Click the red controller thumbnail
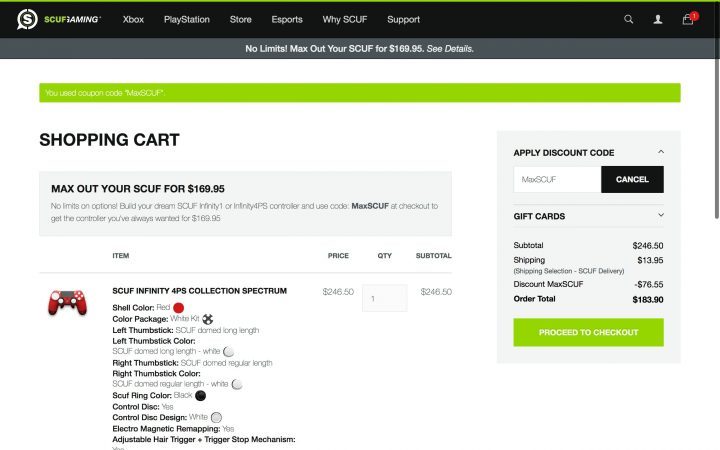The width and height of the screenshot is (720, 450). pyautogui.click(x=68, y=302)
